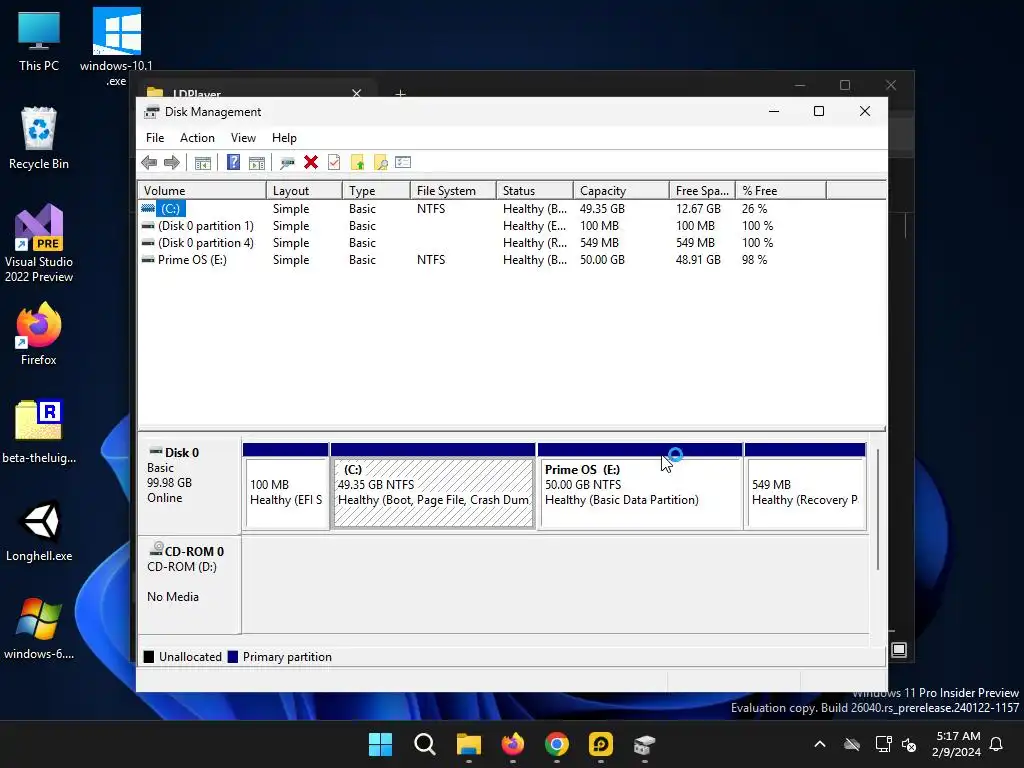
Task: Open the View menu
Action: pyautogui.click(x=243, y=138)
